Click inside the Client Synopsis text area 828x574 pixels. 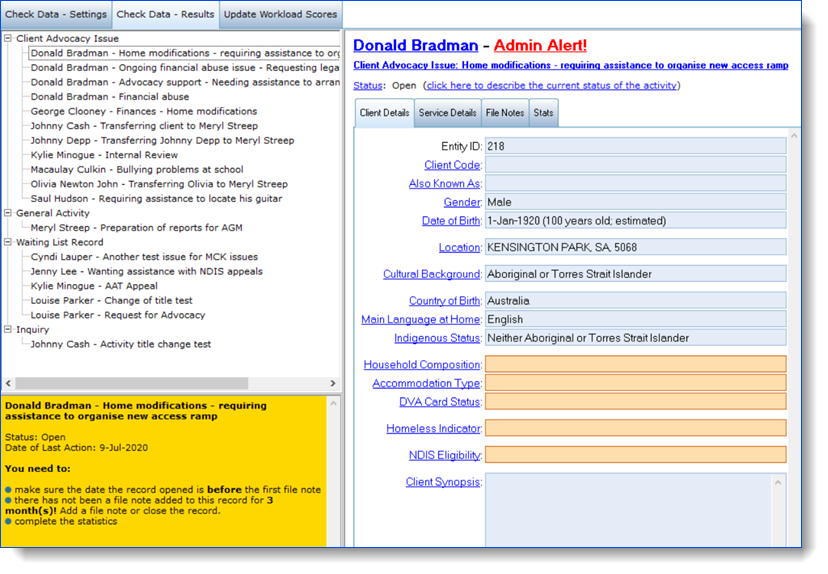[x=628, y=510]
